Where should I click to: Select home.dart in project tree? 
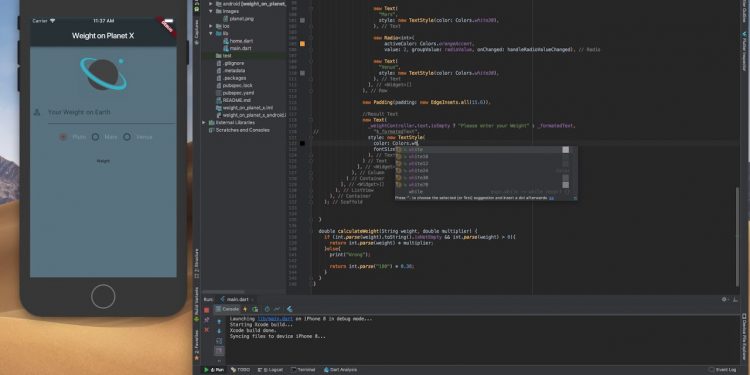(x=241, y=41)
